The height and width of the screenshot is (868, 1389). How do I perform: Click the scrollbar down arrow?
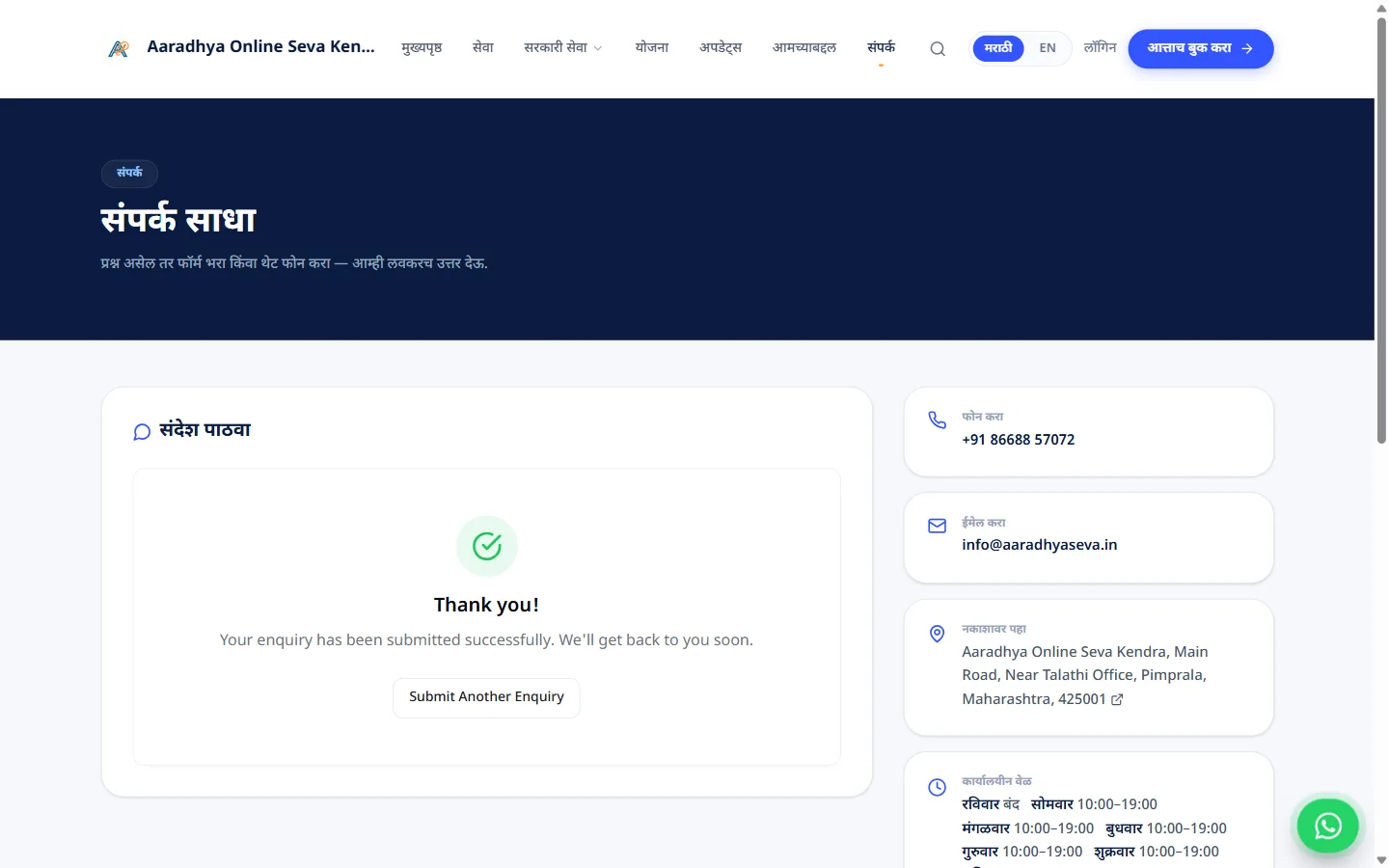click(1381, 860)
